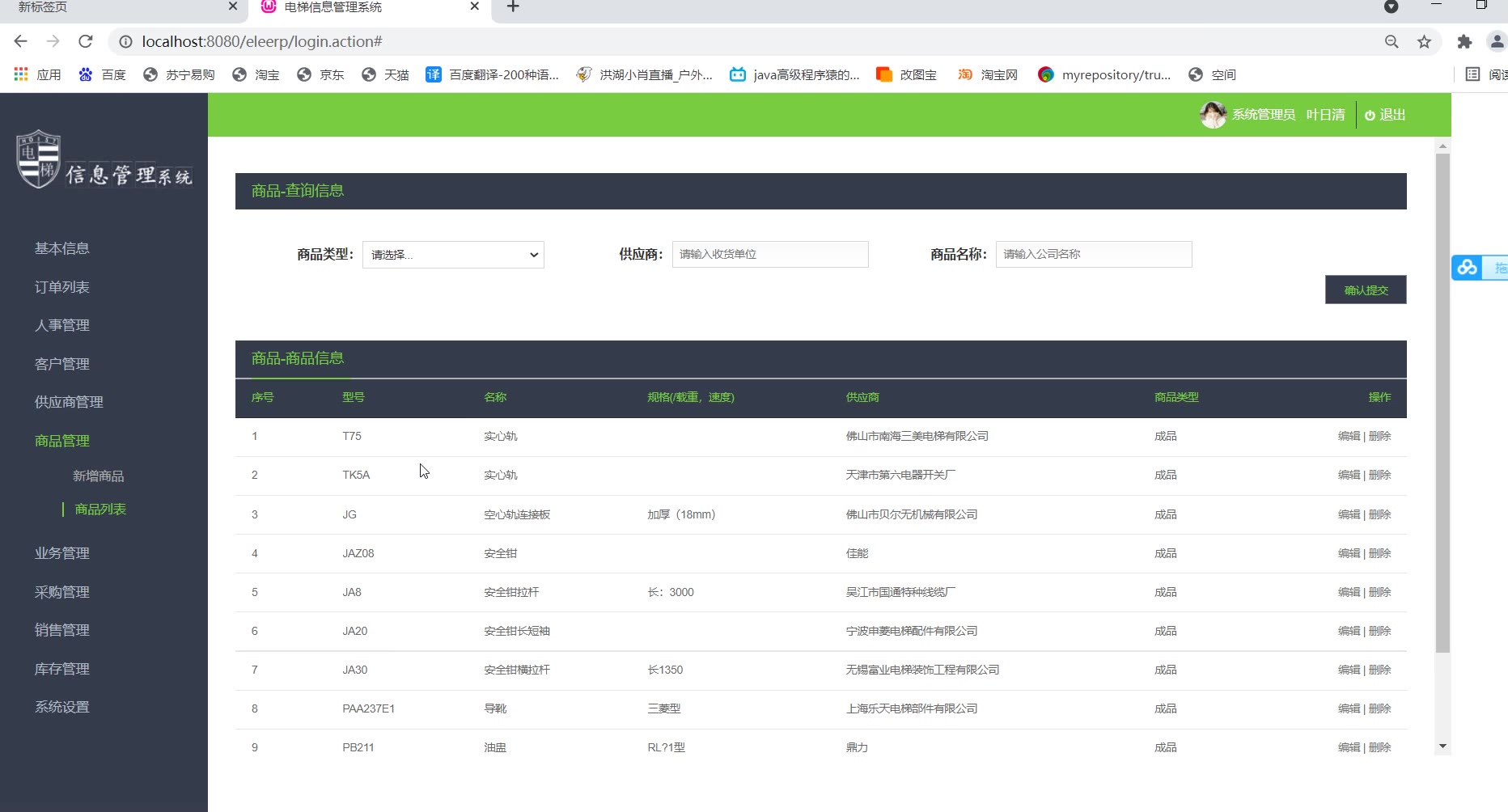Open the 新增商品 submenu item
This screenshot has height=812, width=1508.
pyautogui.click(x=99, y=476)
